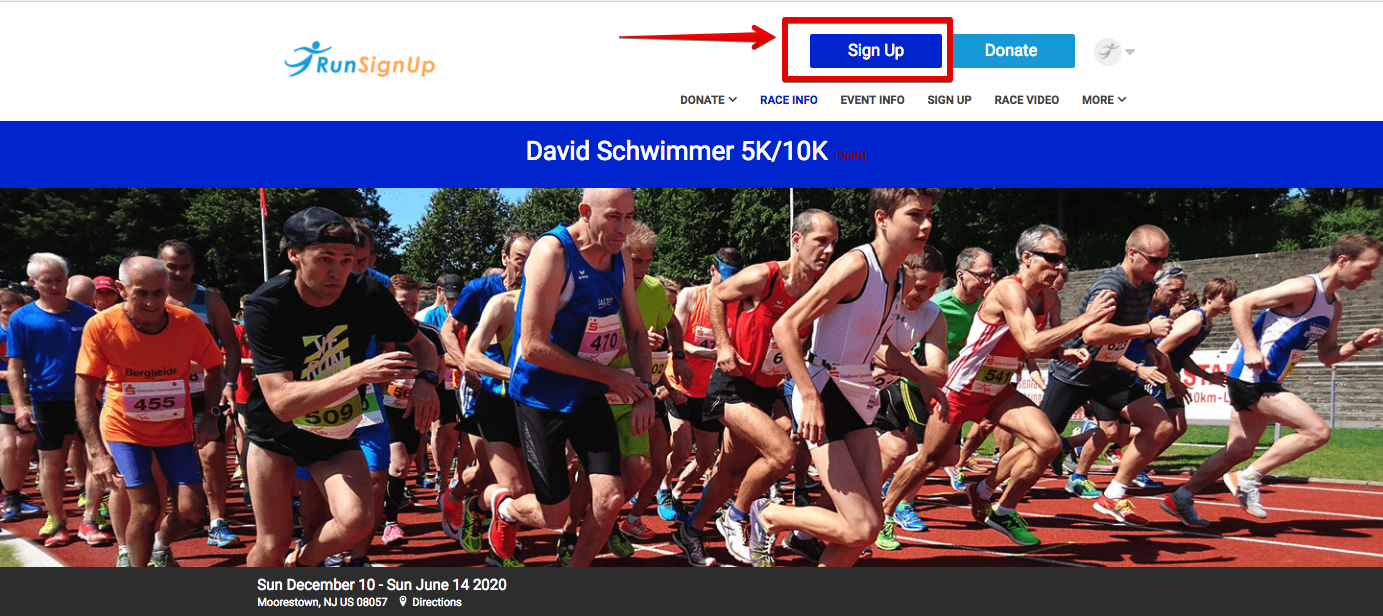1383x616 pixels.
Task: Open the runner profile avatar icon
Action: pos(1107,51)
